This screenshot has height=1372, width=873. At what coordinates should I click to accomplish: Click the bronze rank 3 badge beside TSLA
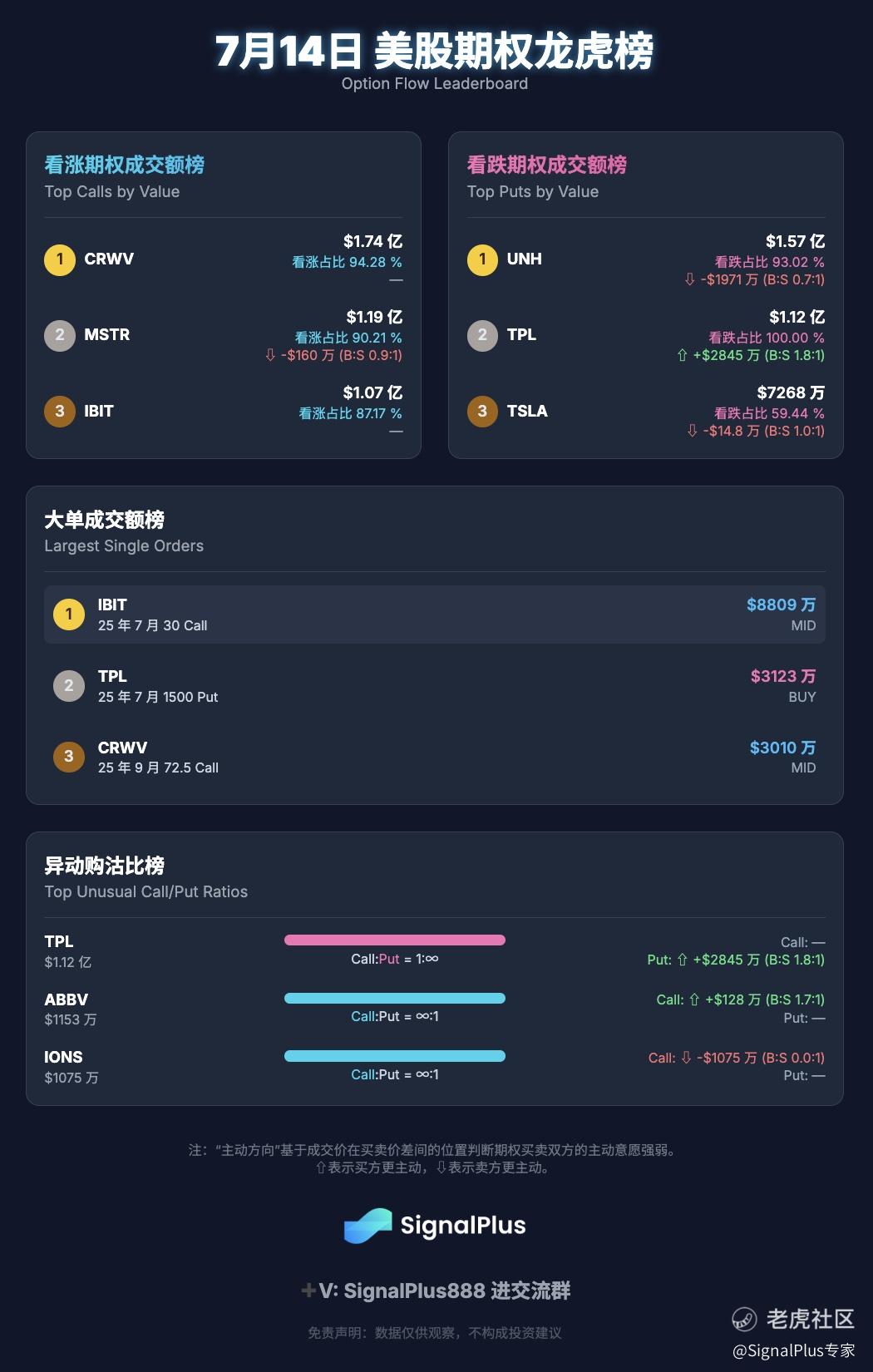pyautogui.click(x=482, y=411)
